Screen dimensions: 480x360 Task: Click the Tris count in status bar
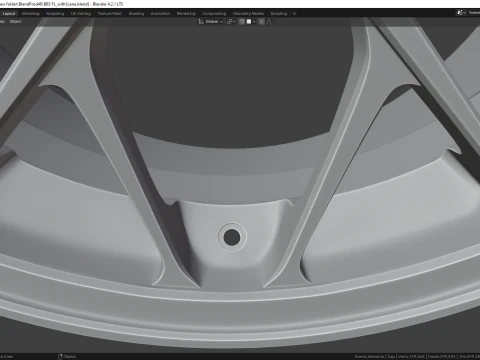click(470, 357)
